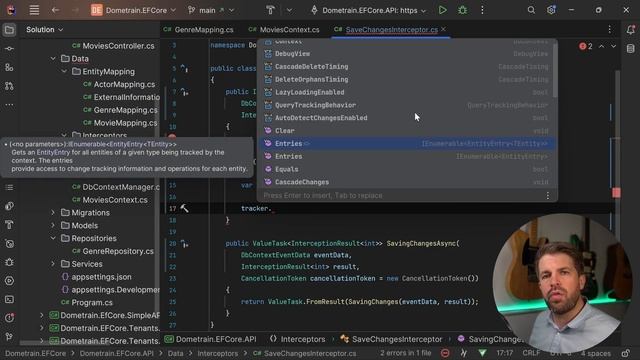Open IDE settings gear
The width and height of the screenshot is (640, 360).
551,10
